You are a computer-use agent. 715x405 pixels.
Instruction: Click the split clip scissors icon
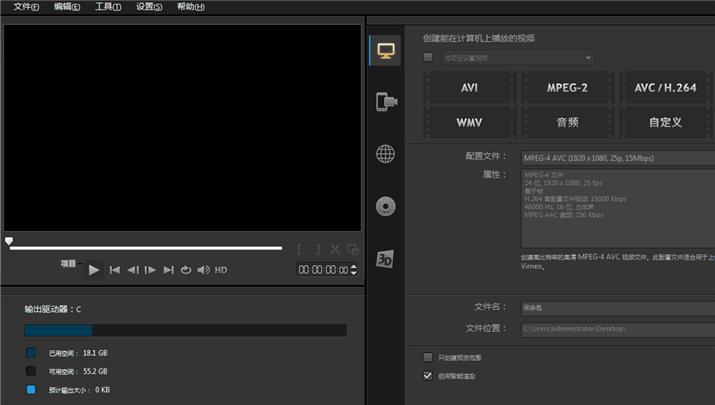[335, 249]
